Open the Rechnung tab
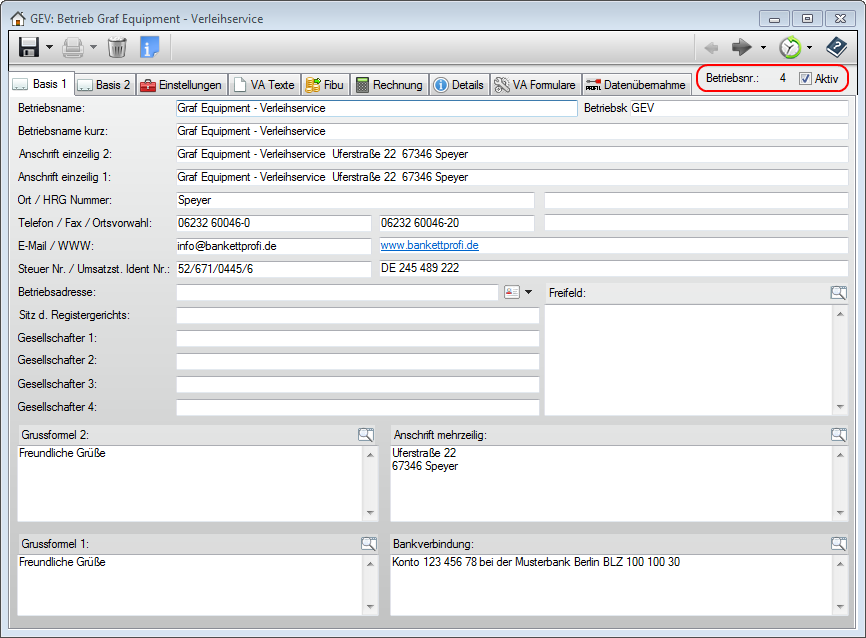The height and width of the screenshot is (638, 866). pos(390,85)
